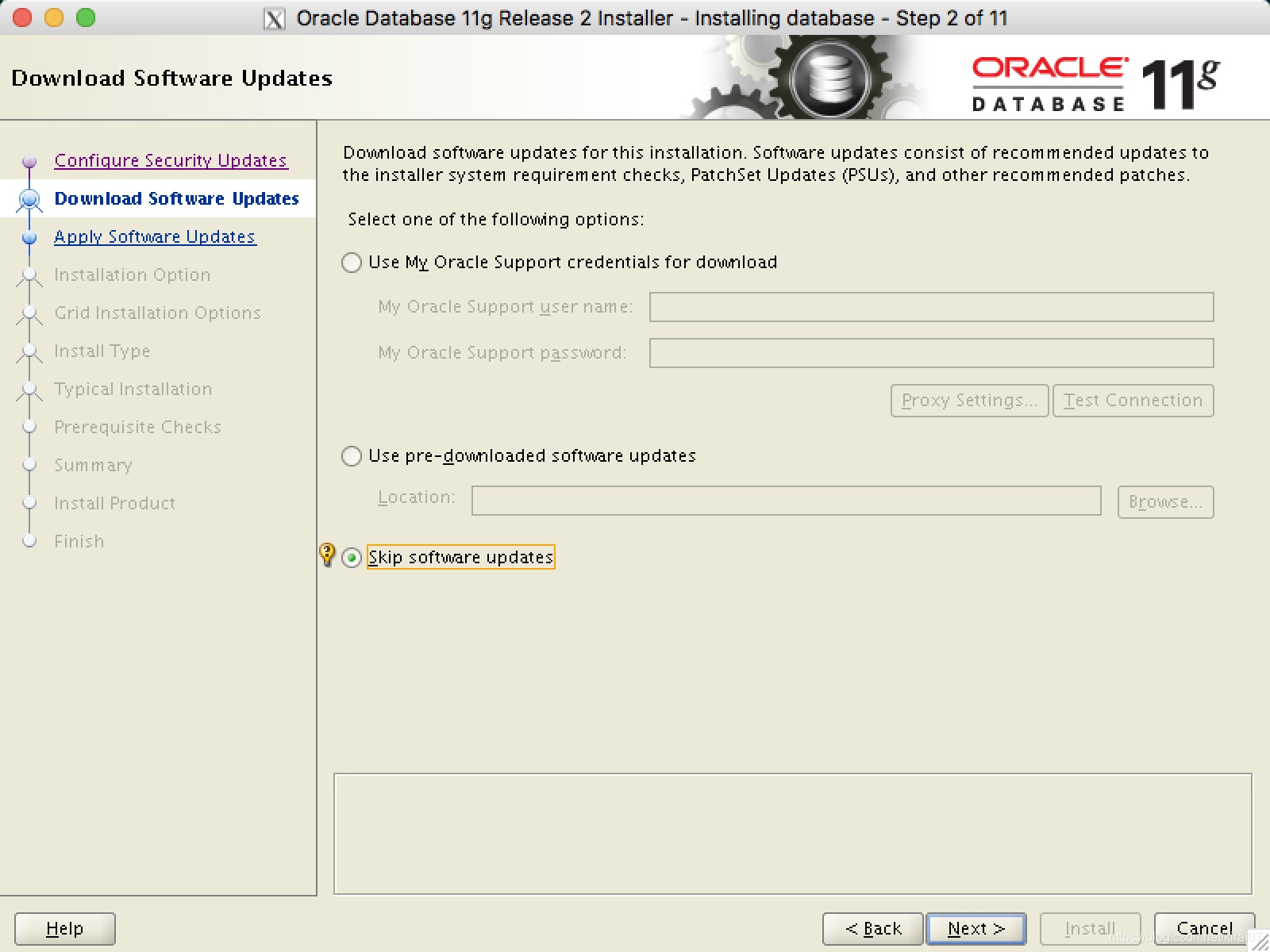Viewport: 1270px width, 952px height.
Task: Click the Install button
Action: (x=1090, y=928)
